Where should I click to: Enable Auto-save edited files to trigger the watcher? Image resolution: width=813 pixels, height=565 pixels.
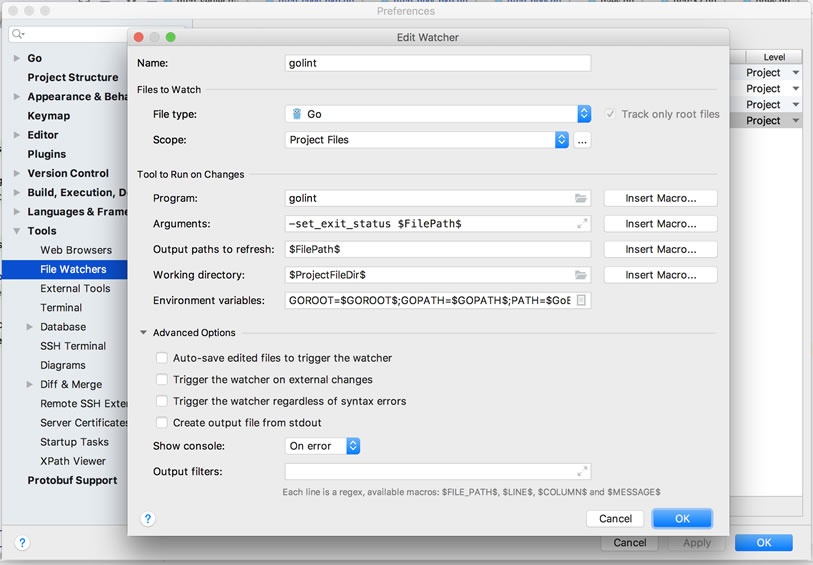coord(162,358)
